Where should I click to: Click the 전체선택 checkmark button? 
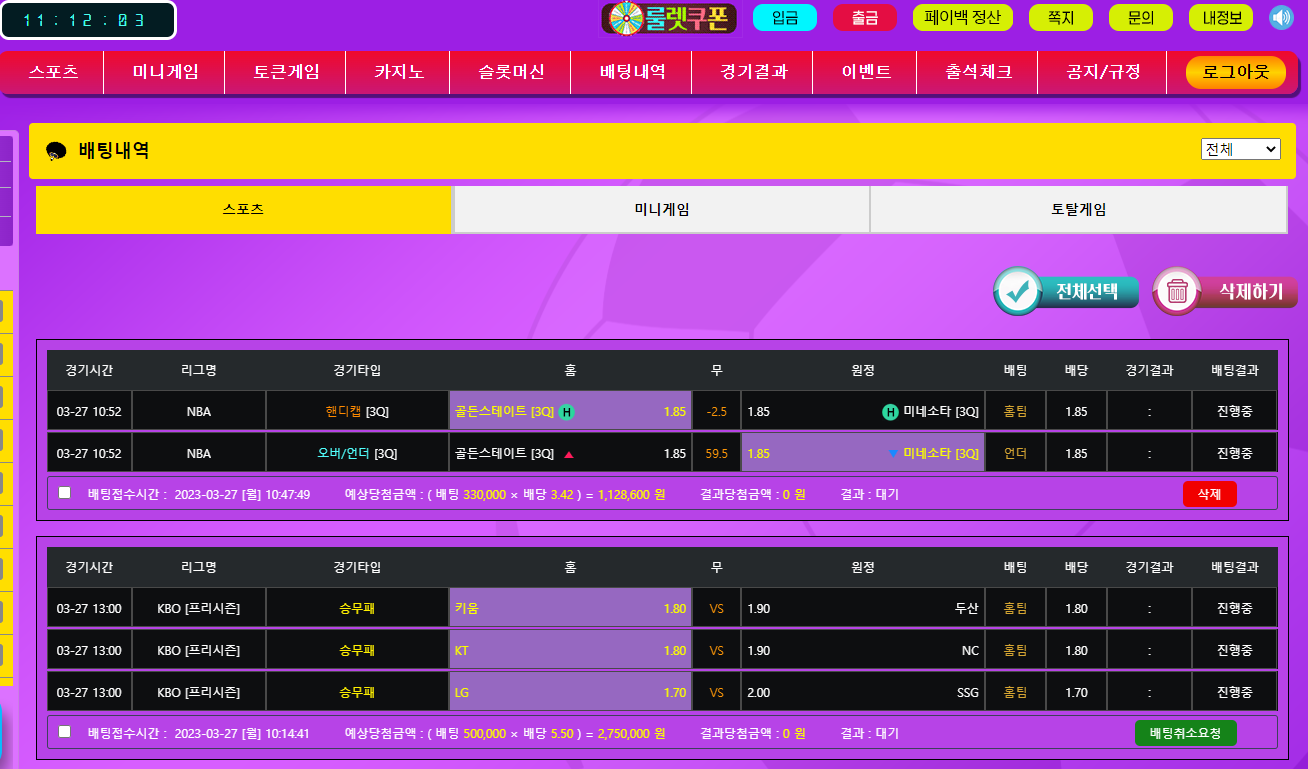1066,291
